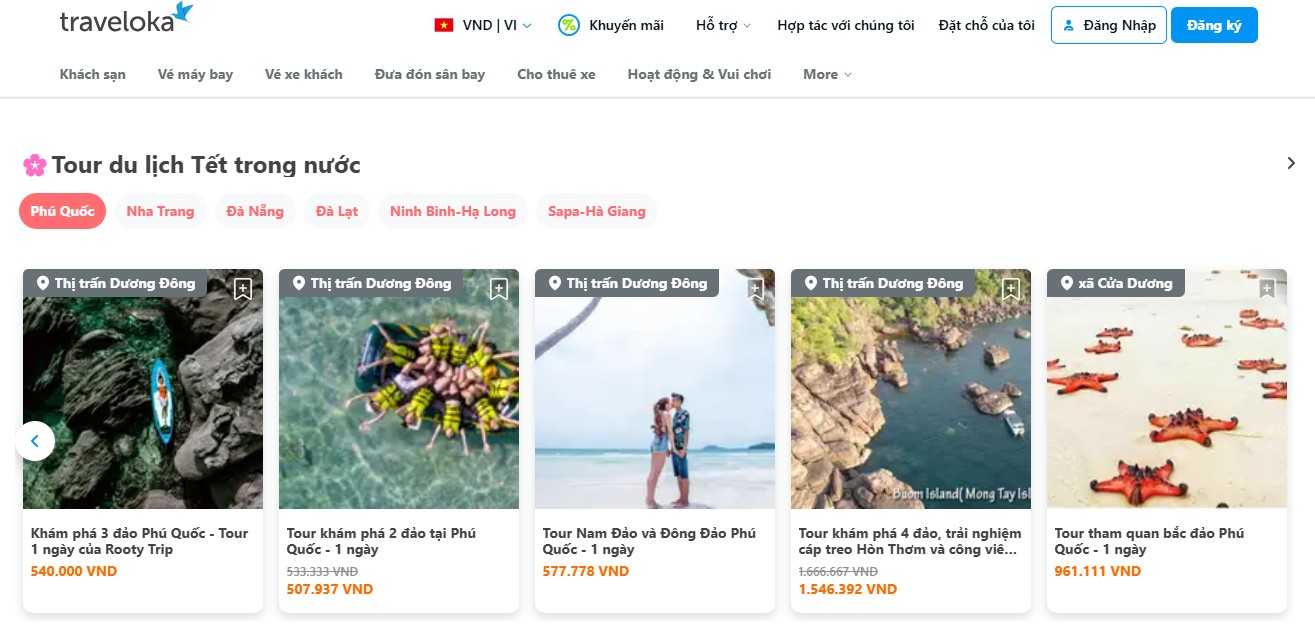Open the Đặt chỗ của tôi link

[987, 25]
